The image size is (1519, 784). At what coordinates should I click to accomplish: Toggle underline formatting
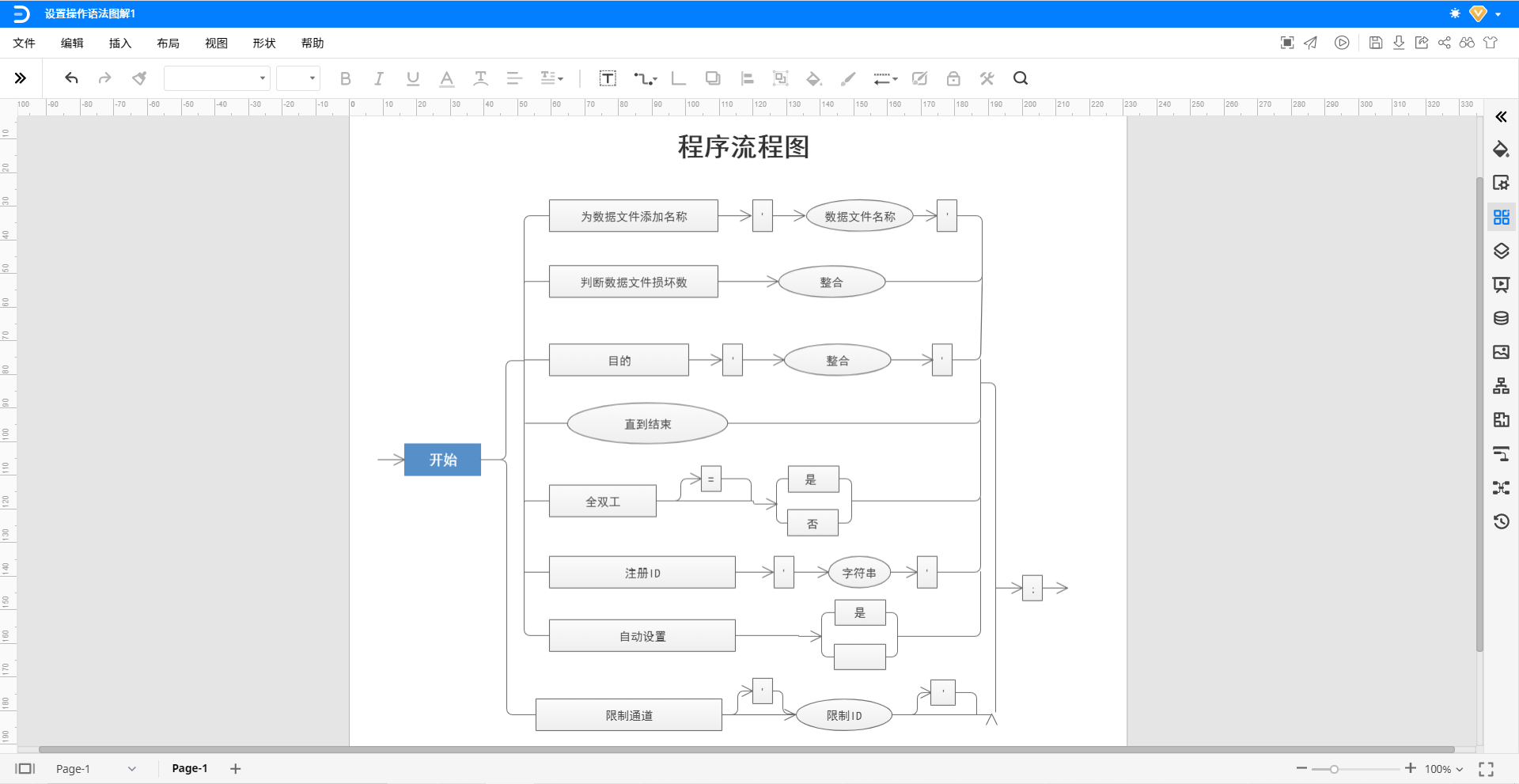click(x=412, y=78)
